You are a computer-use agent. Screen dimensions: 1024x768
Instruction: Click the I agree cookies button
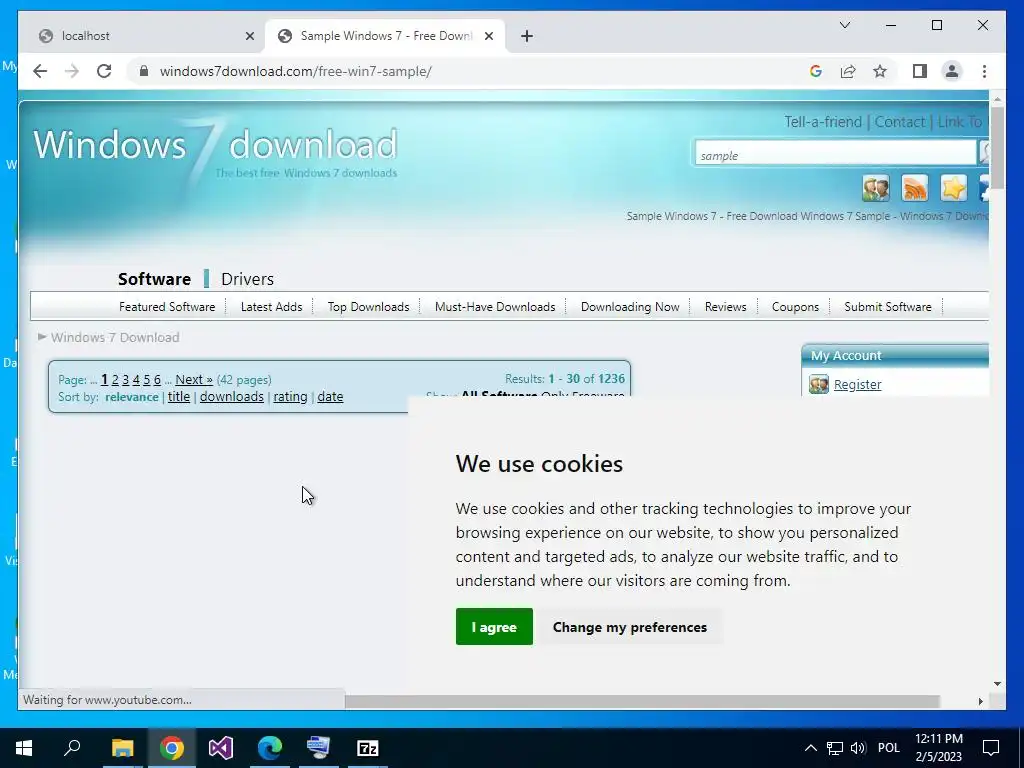coord(494,626)
